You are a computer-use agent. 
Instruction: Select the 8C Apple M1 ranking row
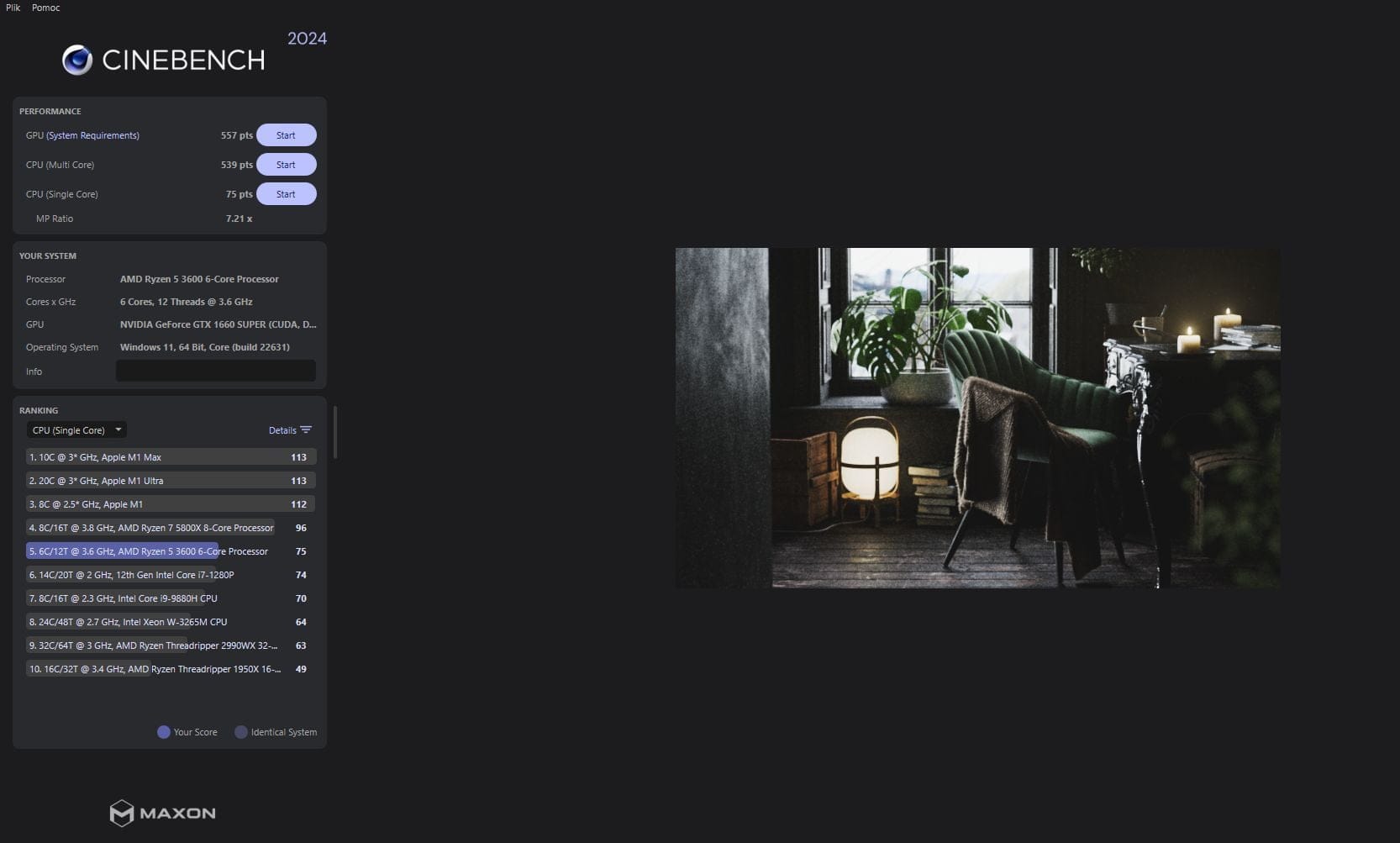[x=171, y=504]
